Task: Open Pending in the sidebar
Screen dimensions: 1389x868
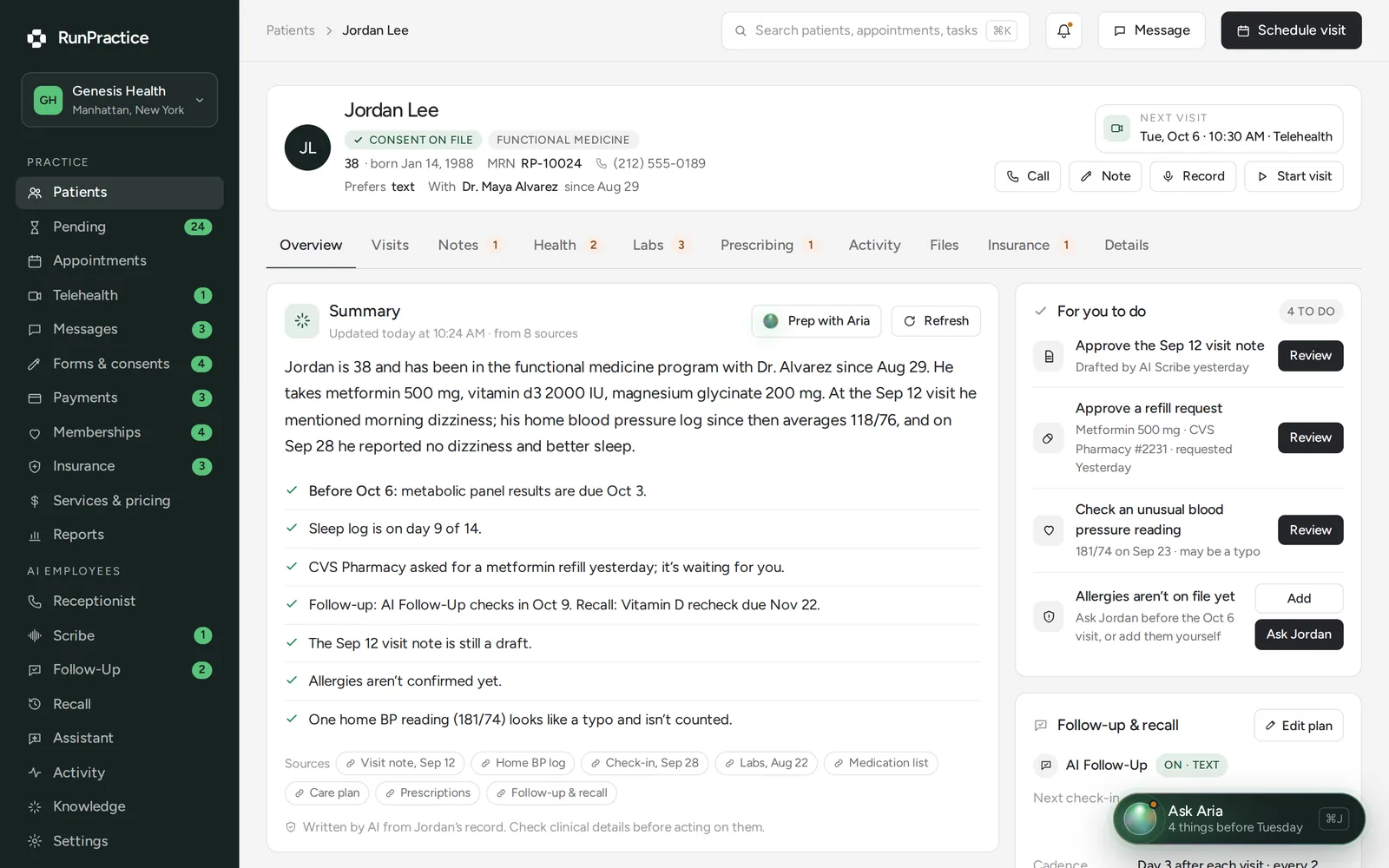Action: [x=119, y=227]
